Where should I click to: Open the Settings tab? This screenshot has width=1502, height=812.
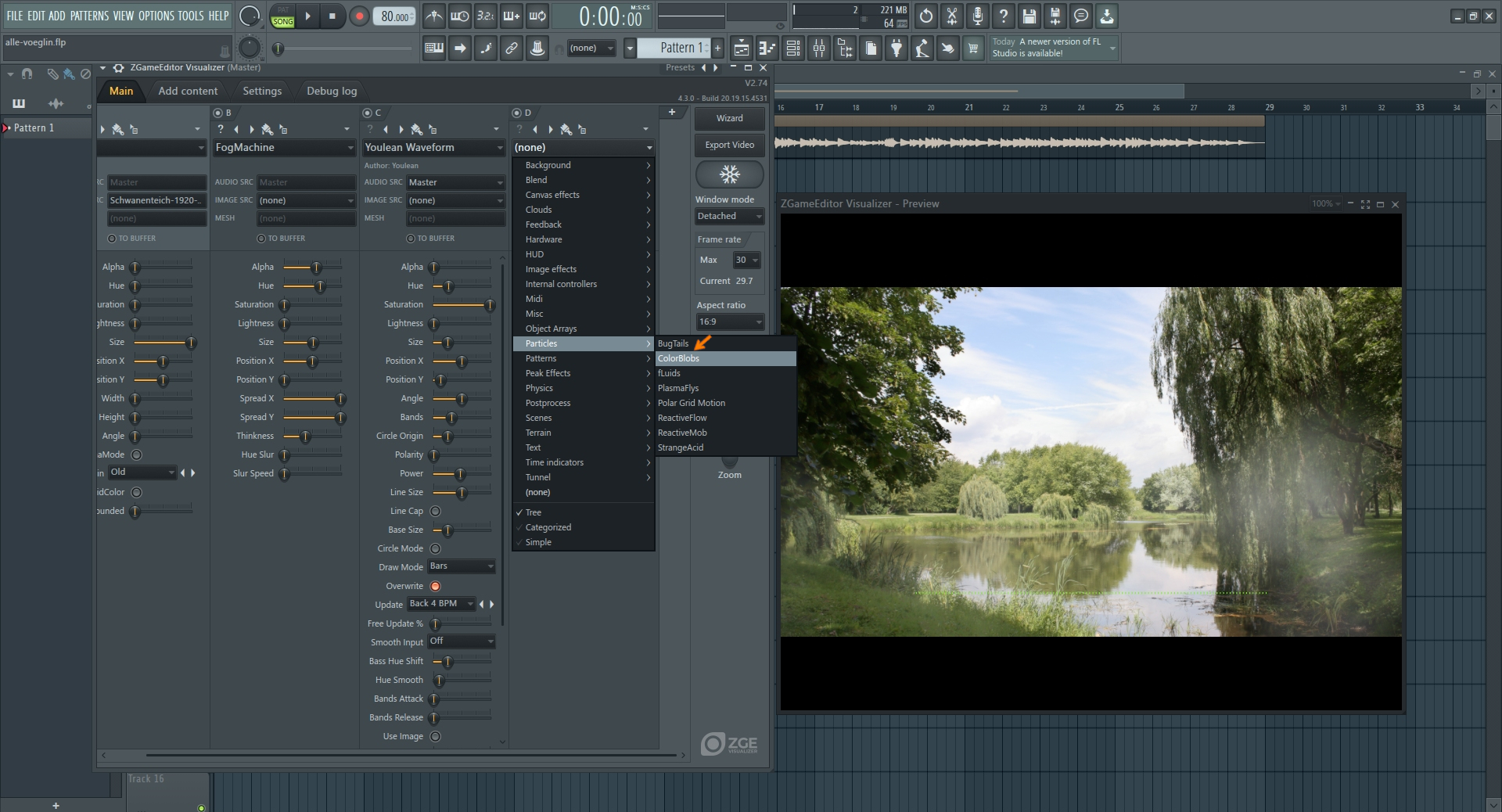(262, 91)
